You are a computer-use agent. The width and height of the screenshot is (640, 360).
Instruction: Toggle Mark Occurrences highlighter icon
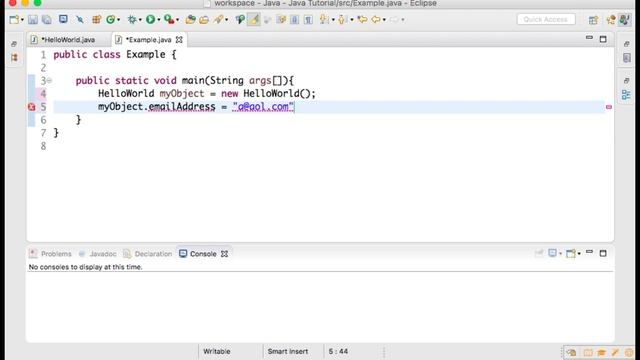[253, 19]
